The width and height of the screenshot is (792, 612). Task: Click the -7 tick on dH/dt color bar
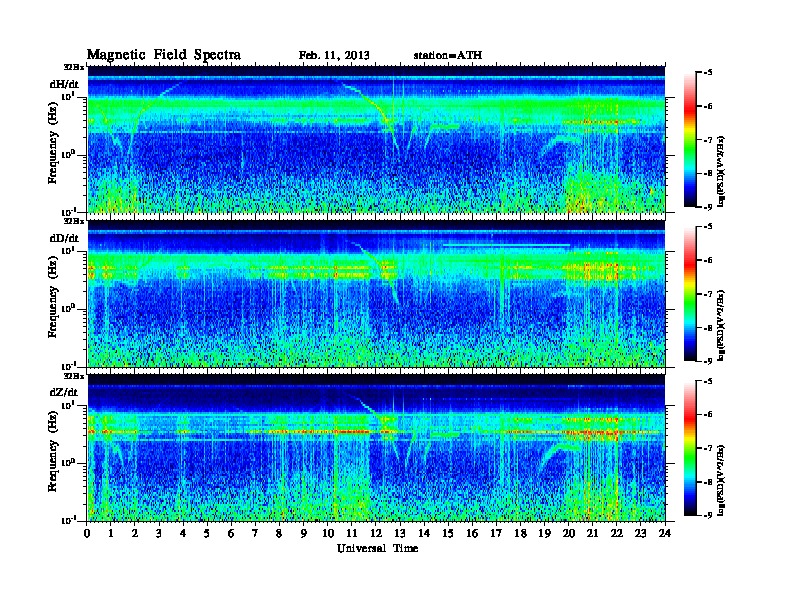click(708, 140)
